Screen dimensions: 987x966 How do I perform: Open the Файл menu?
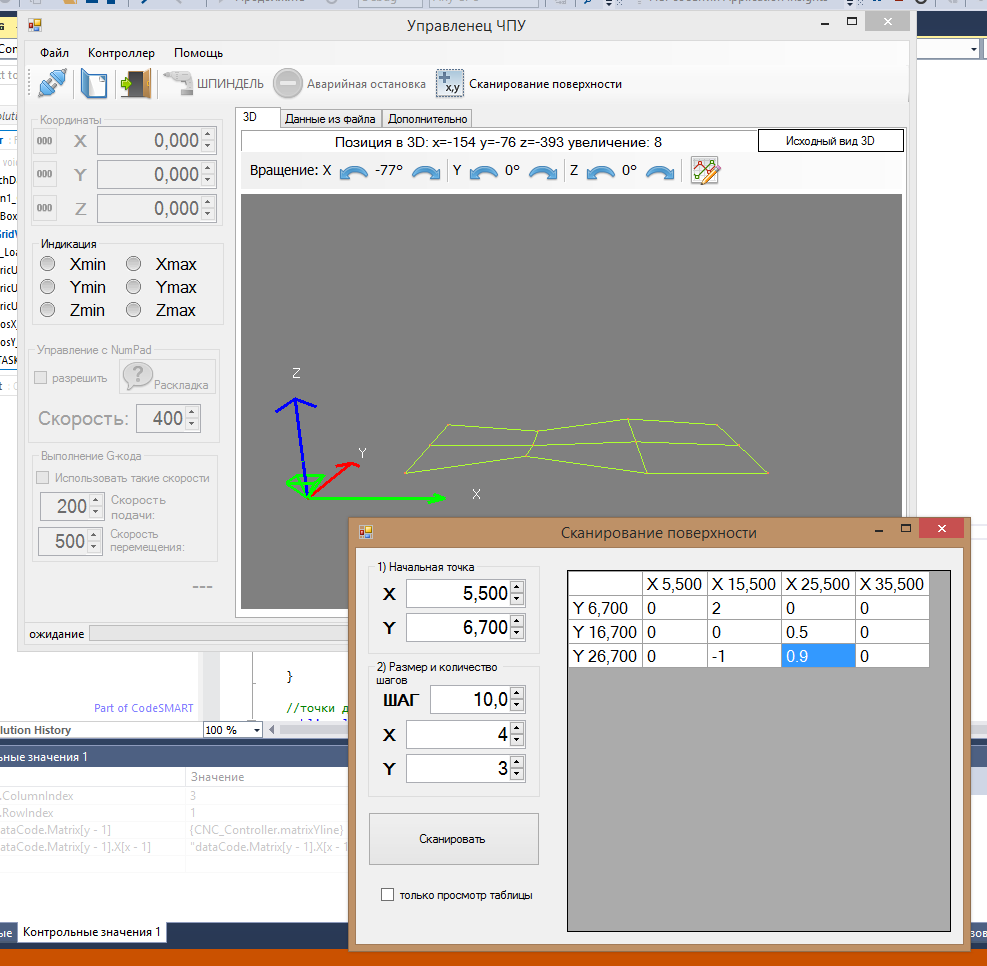54,53
